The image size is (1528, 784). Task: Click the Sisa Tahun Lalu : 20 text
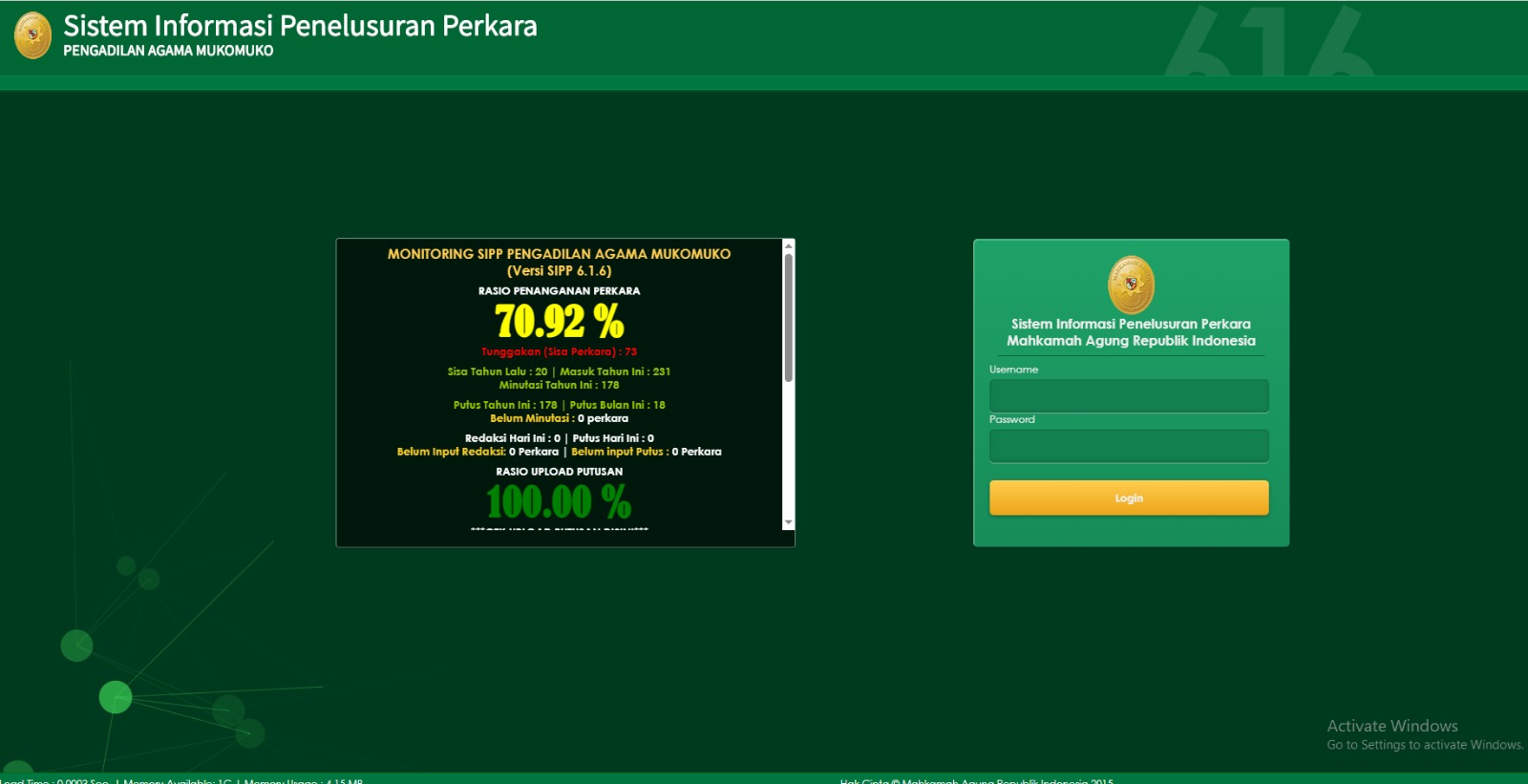coord(498,372)
